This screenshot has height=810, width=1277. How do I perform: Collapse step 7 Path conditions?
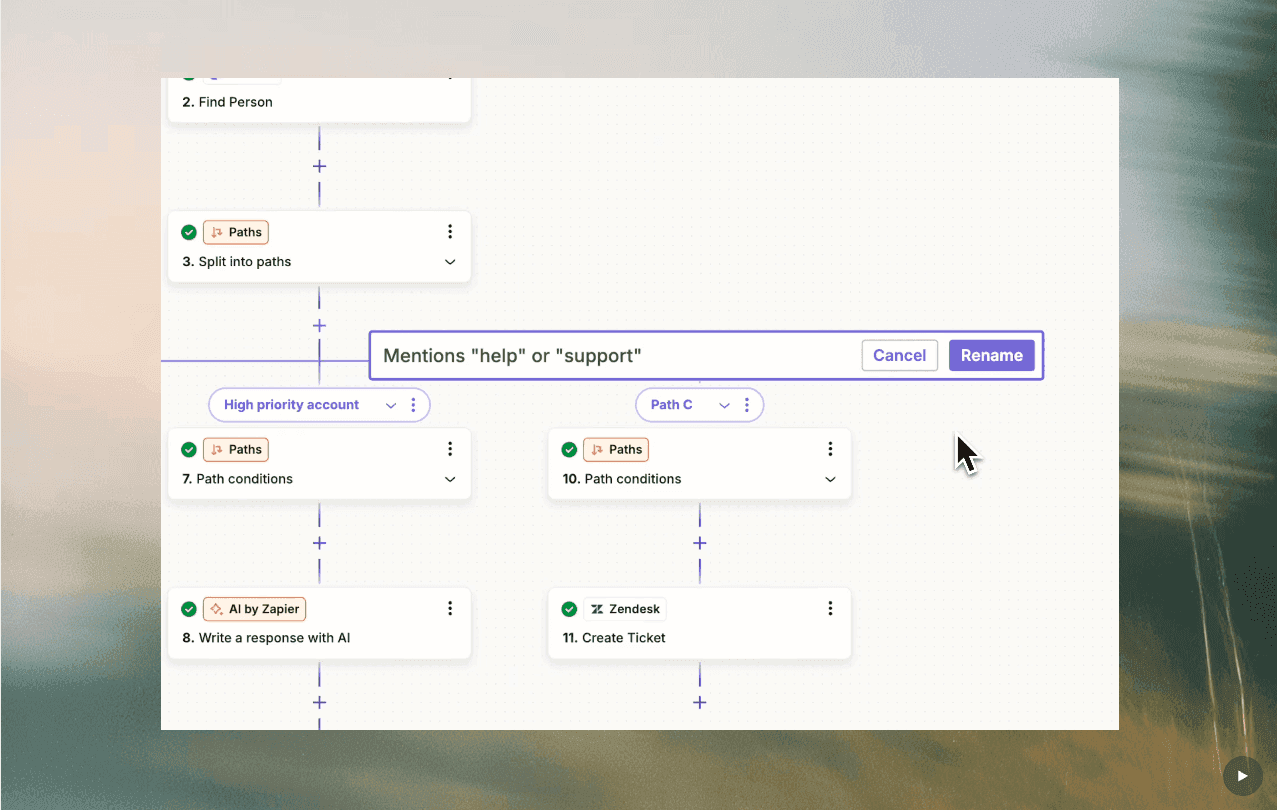[x=449, y=479]
